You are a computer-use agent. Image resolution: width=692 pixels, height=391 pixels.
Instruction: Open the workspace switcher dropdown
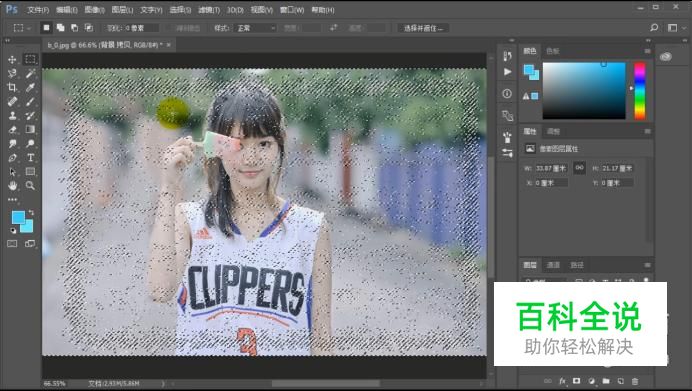pyautogui.click(x=677, y=28)
